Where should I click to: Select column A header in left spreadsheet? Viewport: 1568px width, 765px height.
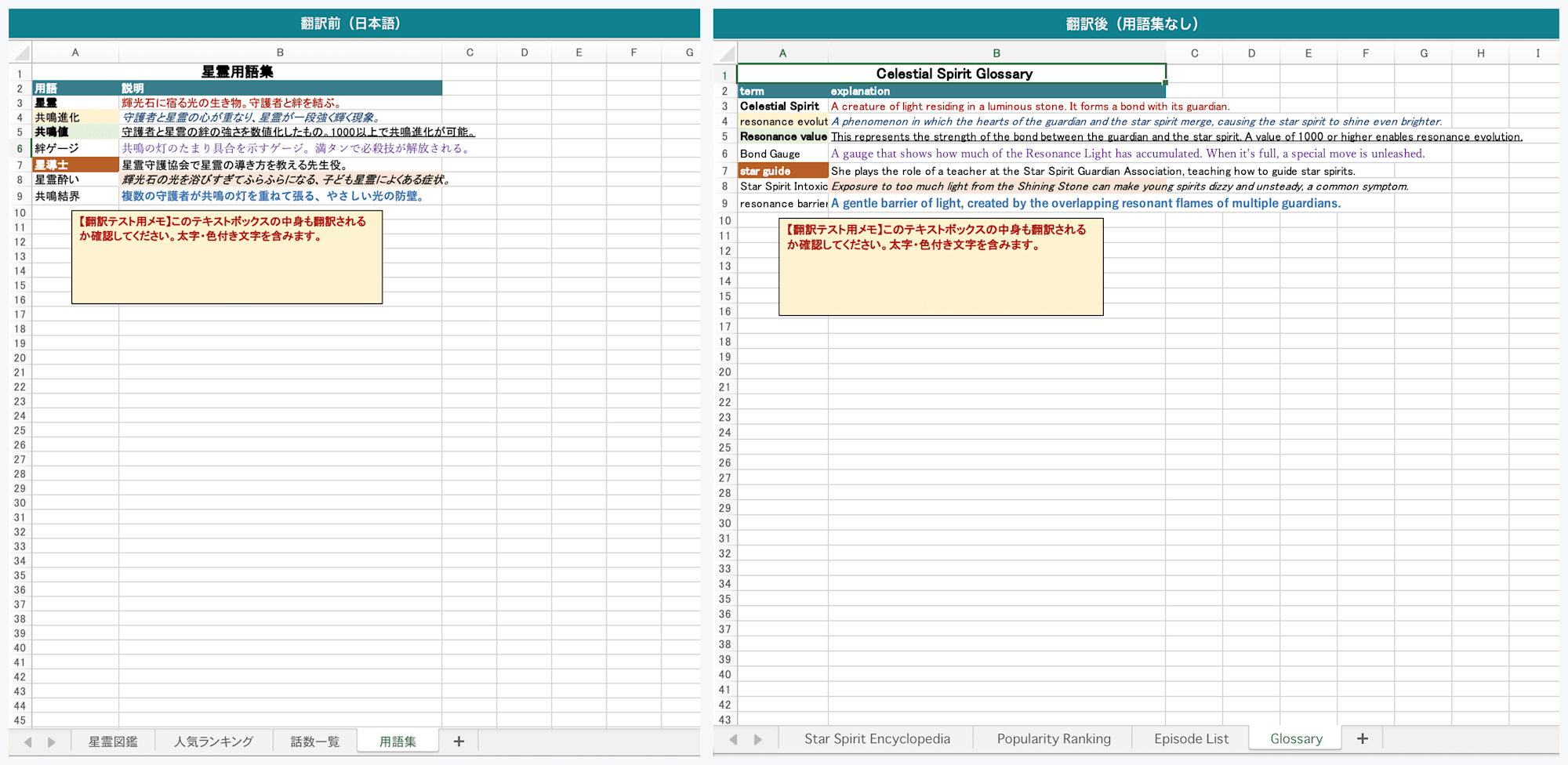(x=75, y=53)
